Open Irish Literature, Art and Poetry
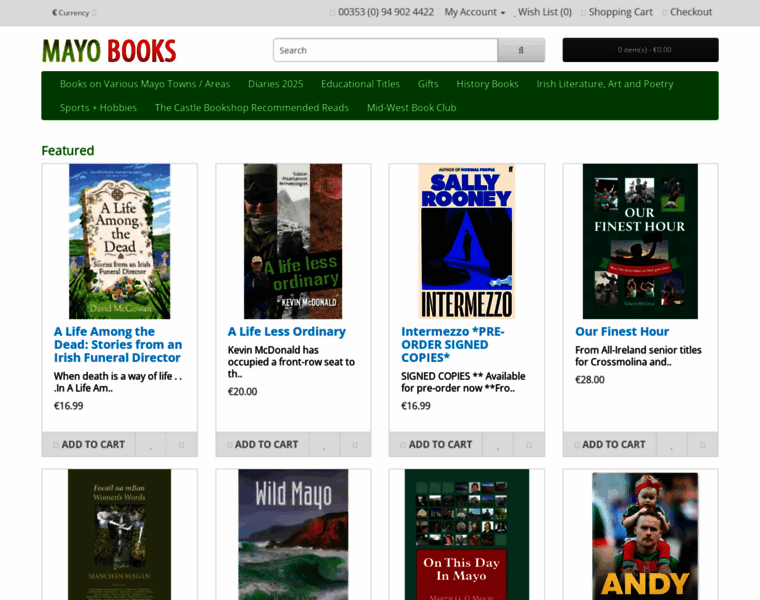 tap(604, 84)
